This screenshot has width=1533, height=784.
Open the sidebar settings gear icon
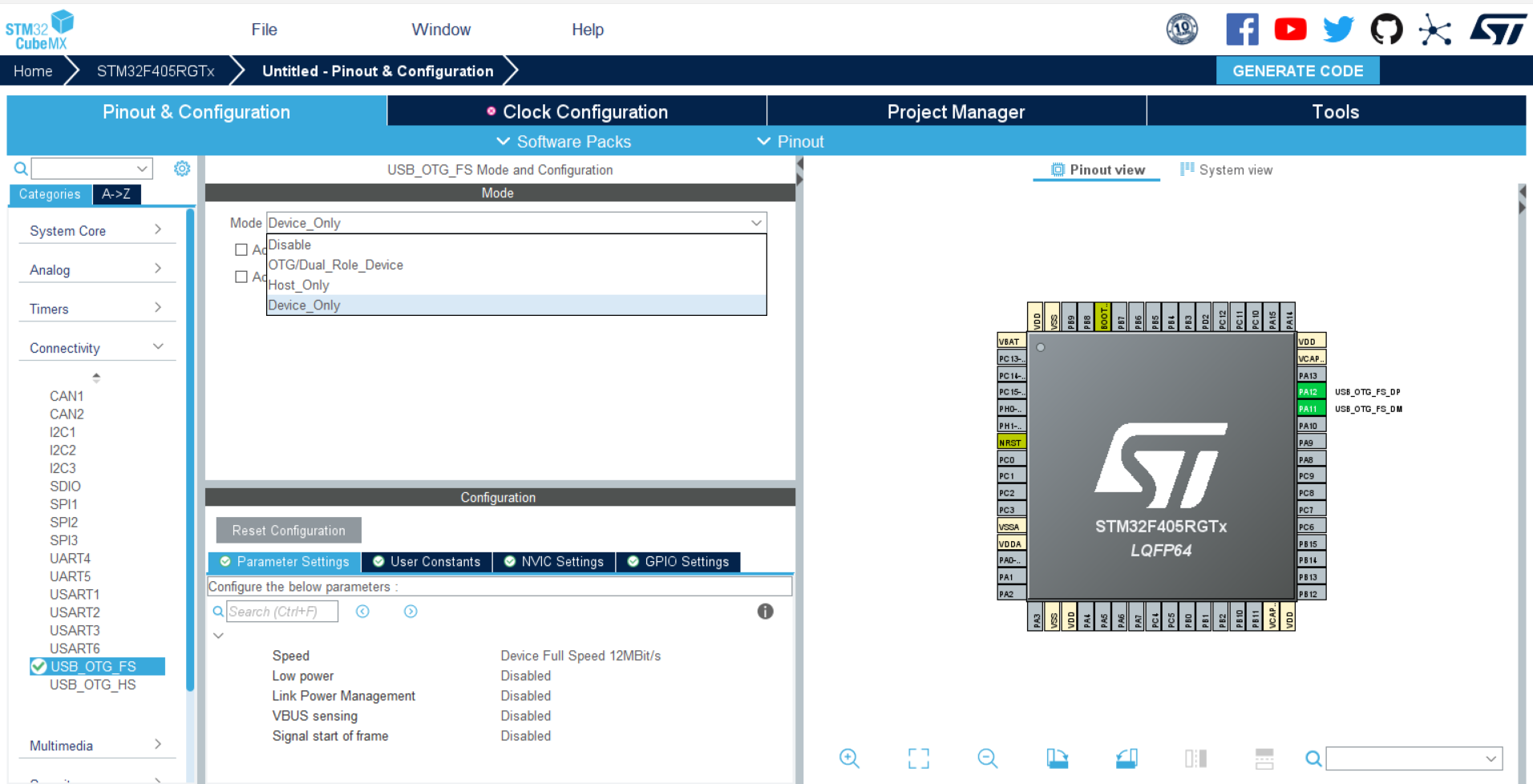point(182,168)
